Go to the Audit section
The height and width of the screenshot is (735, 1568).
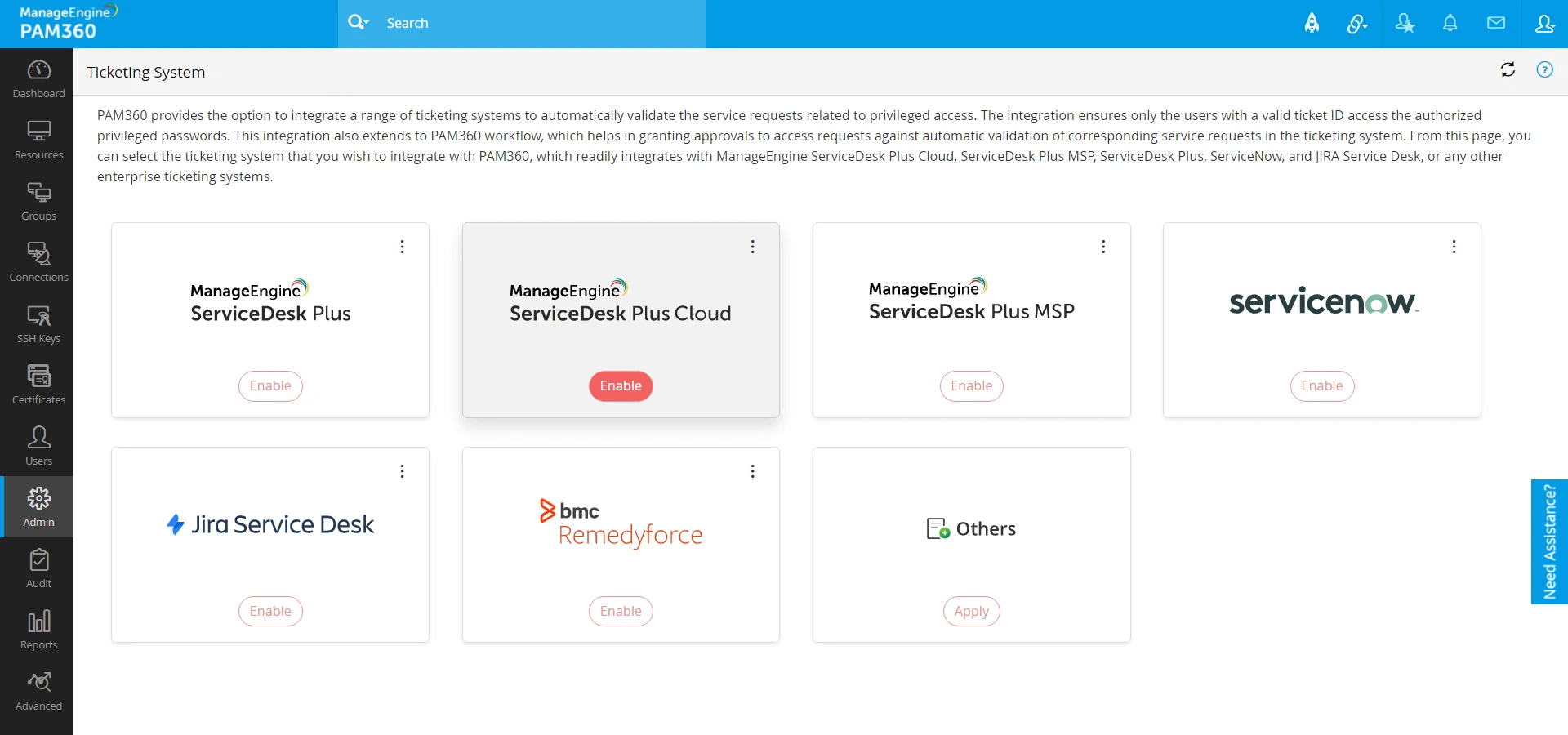[38, 568]
